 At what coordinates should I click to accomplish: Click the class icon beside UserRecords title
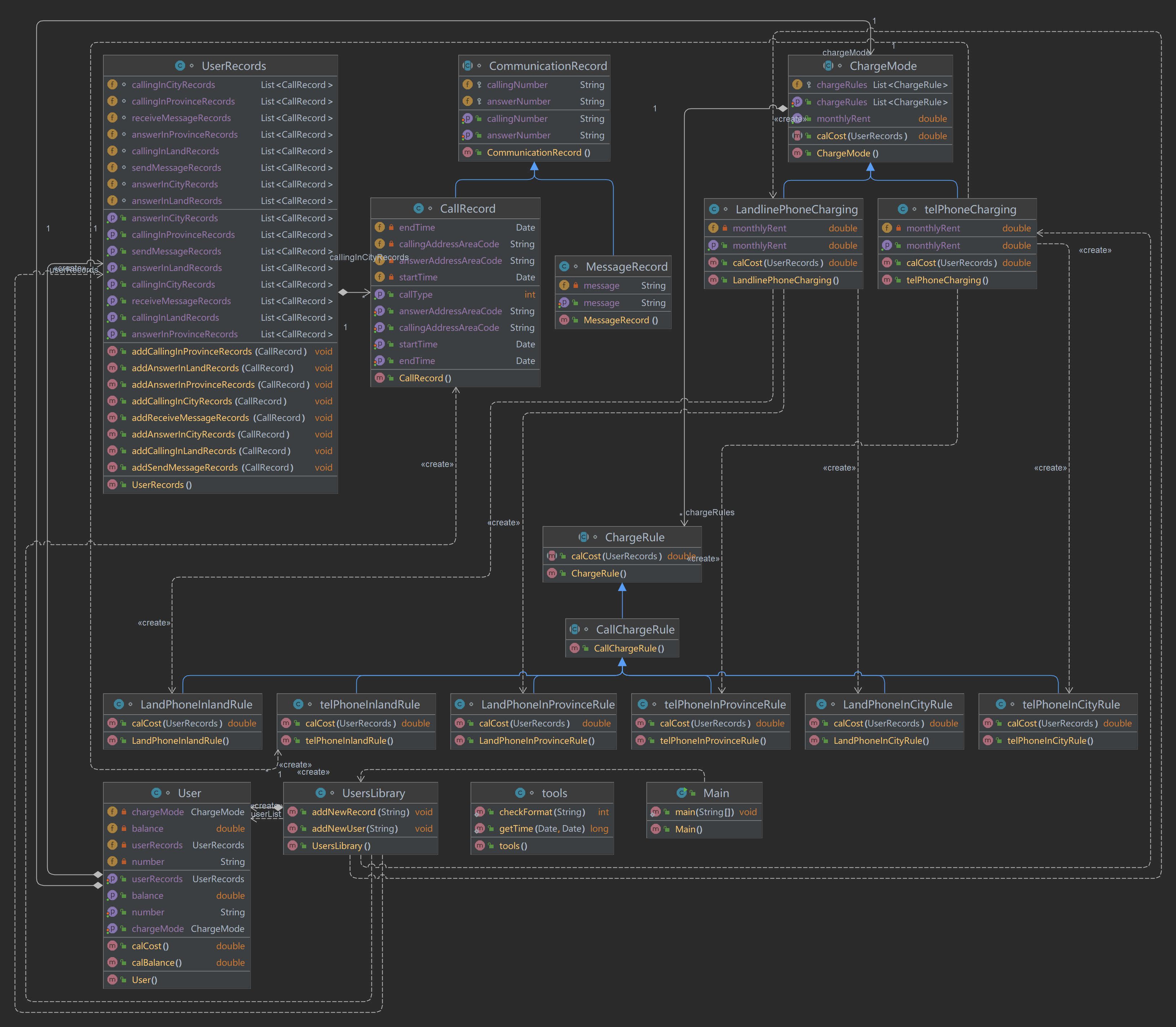(180, 66)
